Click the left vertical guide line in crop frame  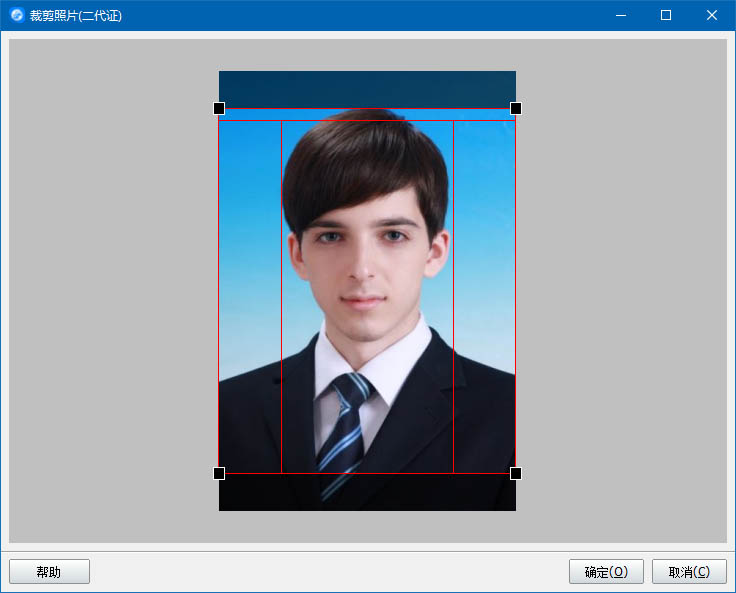coord(282,300)
